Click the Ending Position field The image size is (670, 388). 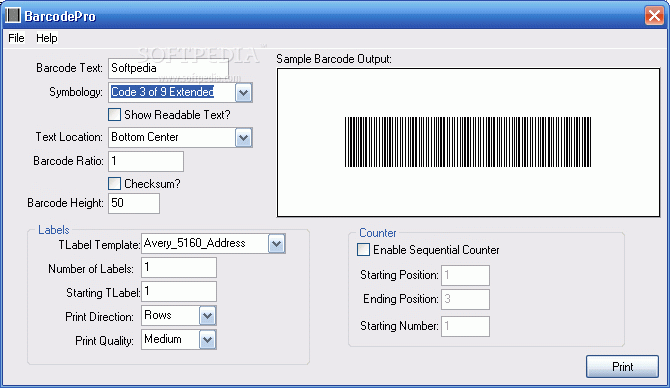[465, 299]
